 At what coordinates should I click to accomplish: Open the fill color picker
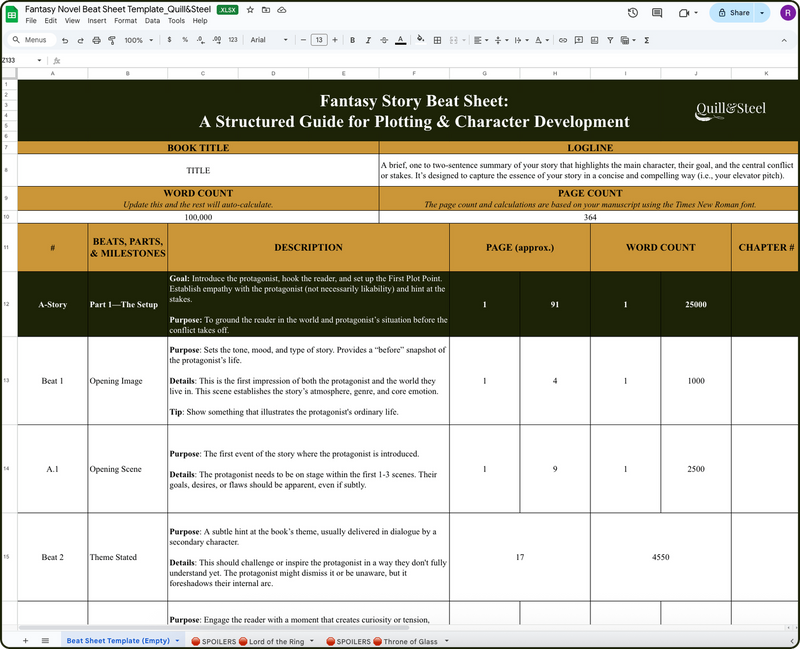[420, 40]
